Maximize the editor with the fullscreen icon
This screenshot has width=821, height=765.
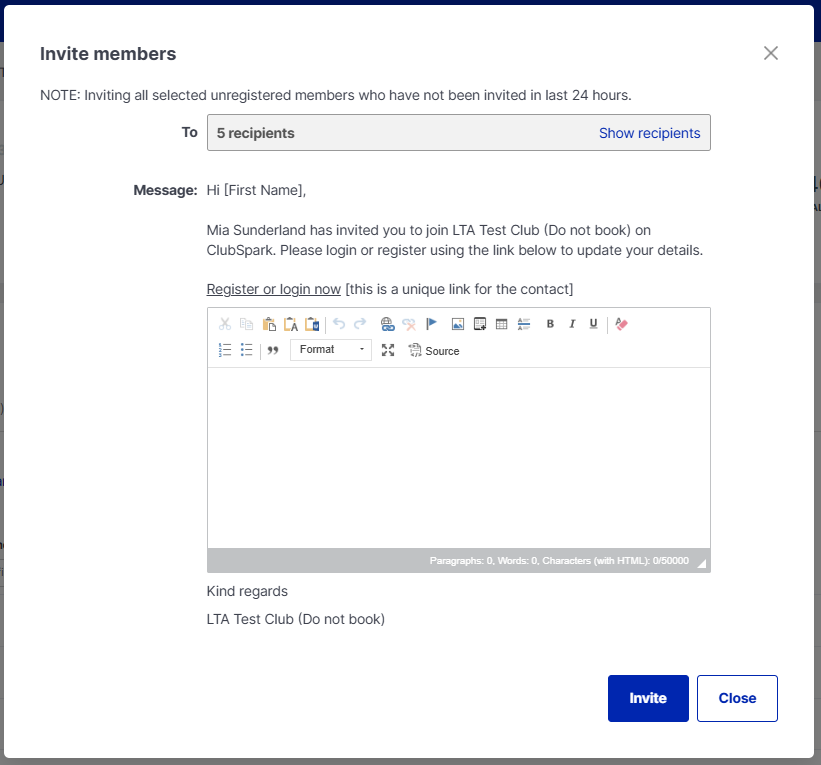pos(388,350)
